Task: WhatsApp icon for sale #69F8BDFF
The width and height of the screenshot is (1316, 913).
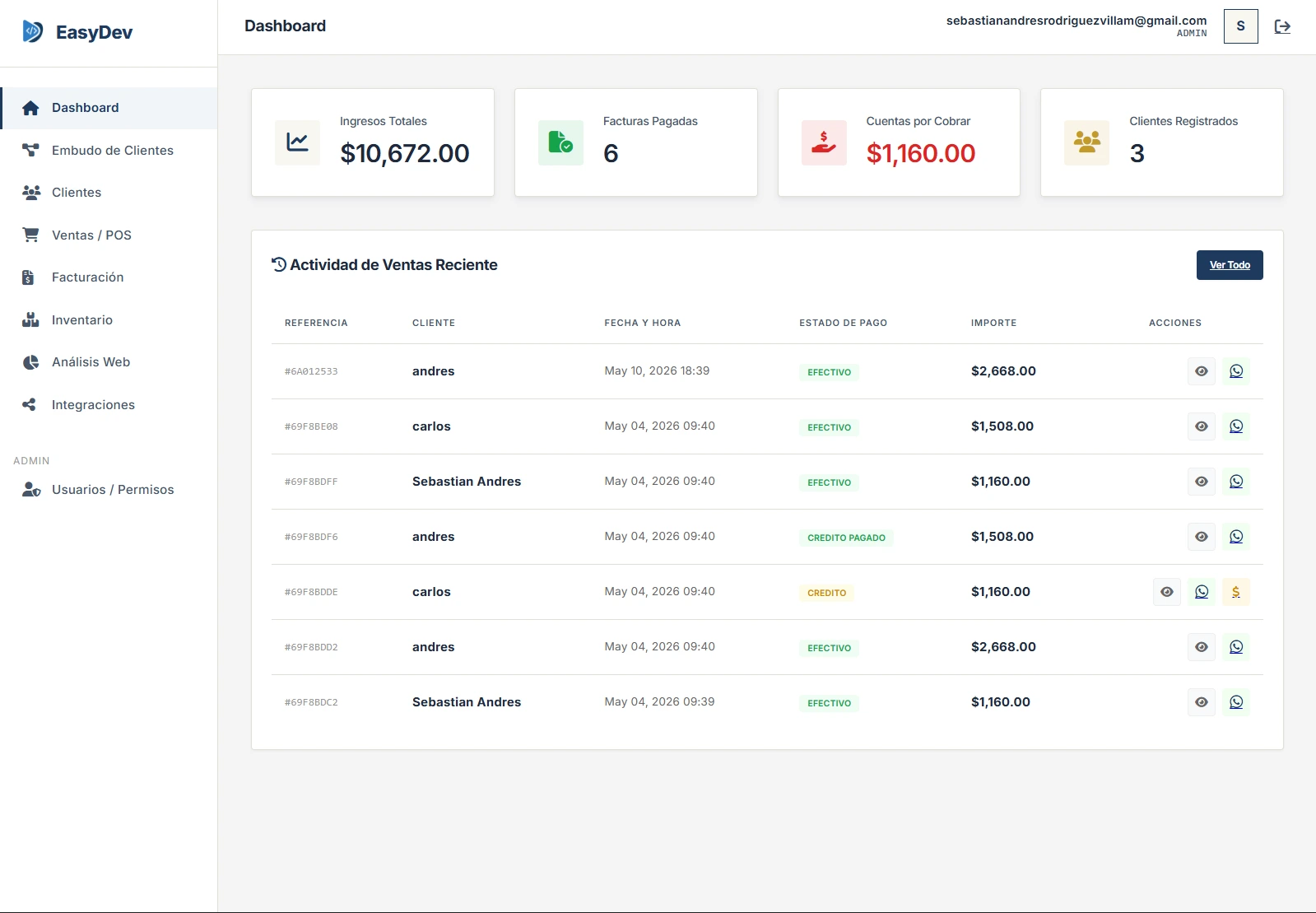Action: point(1236,482)
